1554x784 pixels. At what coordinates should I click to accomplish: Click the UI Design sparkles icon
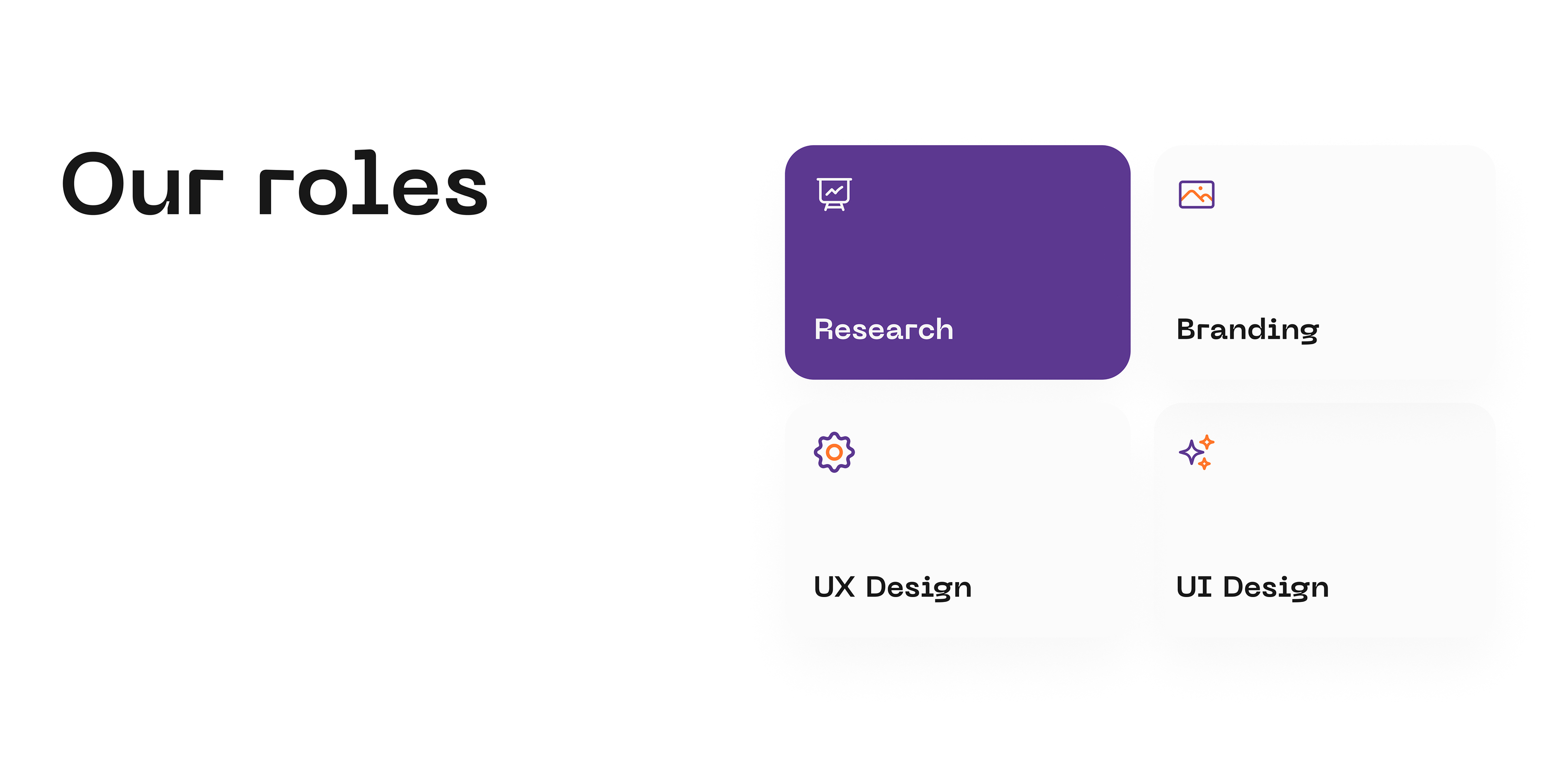1196,452
